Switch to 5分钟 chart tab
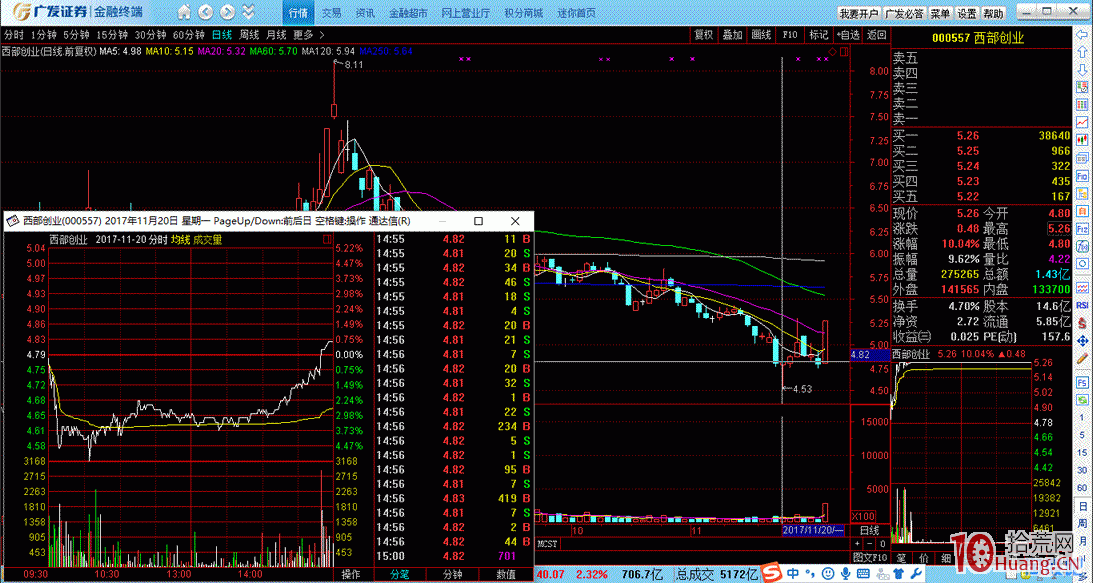 point(76,35)
